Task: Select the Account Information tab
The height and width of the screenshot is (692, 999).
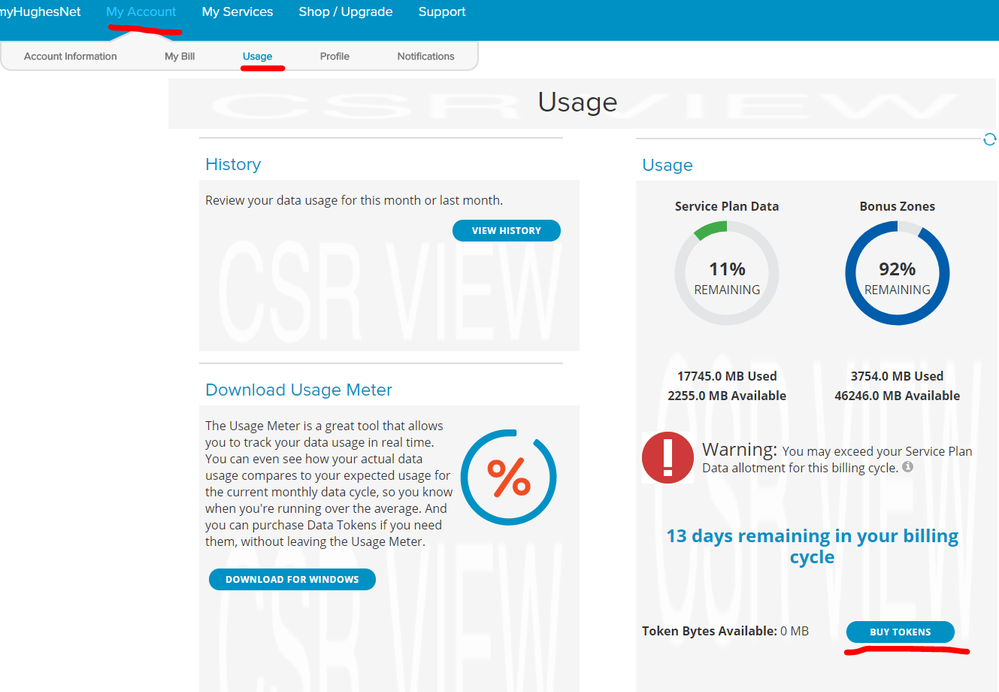Action: (x=70, y=56)
